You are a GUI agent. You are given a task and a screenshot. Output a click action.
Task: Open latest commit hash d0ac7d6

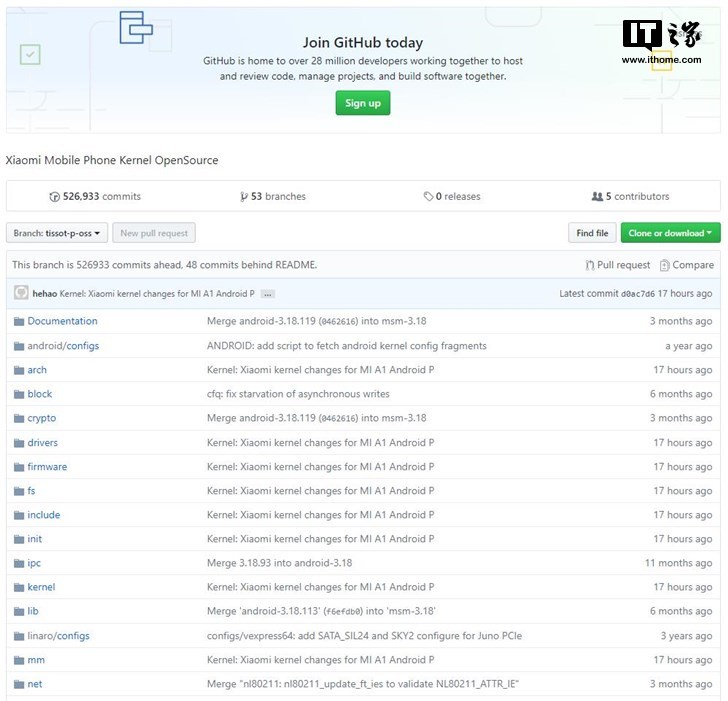(x=637, y=294)
